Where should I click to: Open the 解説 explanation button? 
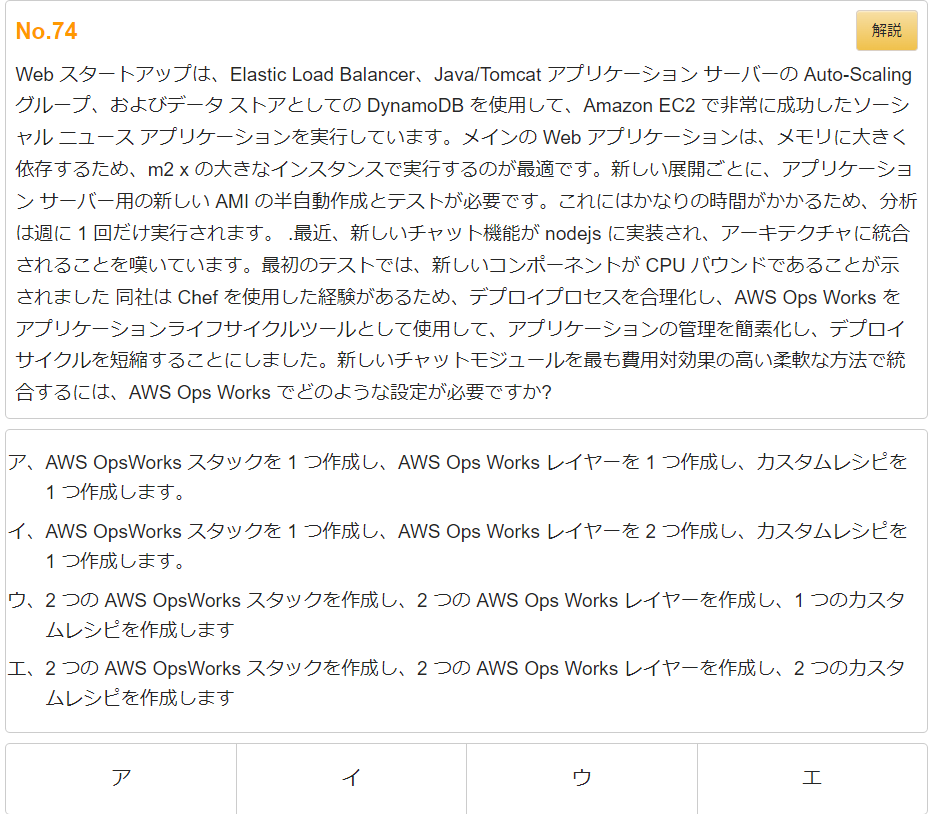point(886,30)
